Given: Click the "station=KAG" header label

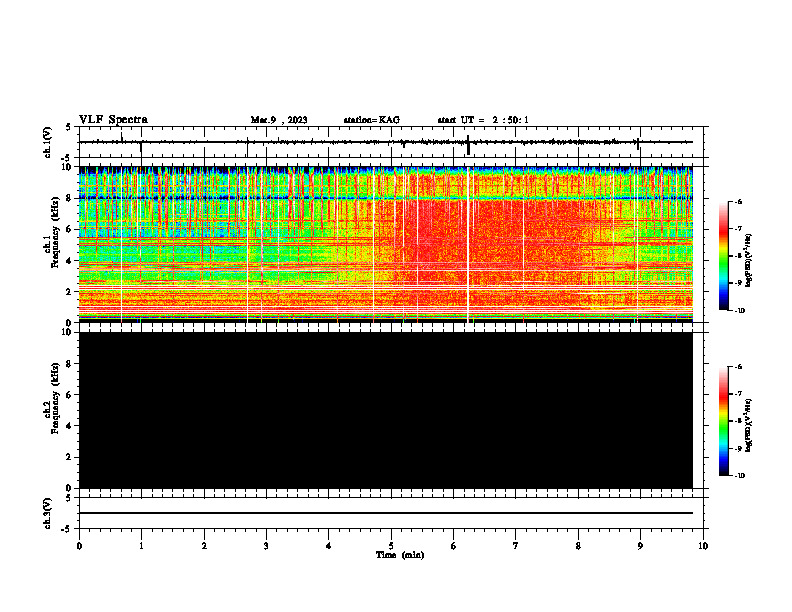Looking at the screenshot, I should (371, 120).
